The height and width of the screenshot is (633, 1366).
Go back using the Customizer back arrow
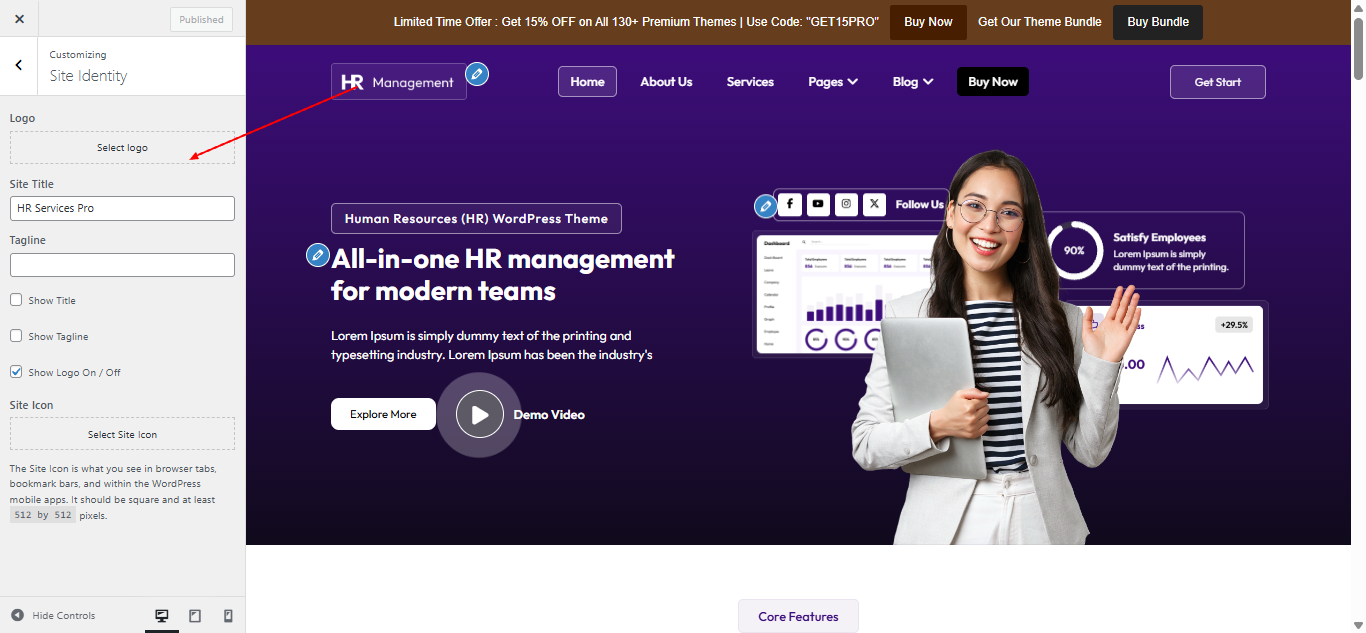click(19, 65)
